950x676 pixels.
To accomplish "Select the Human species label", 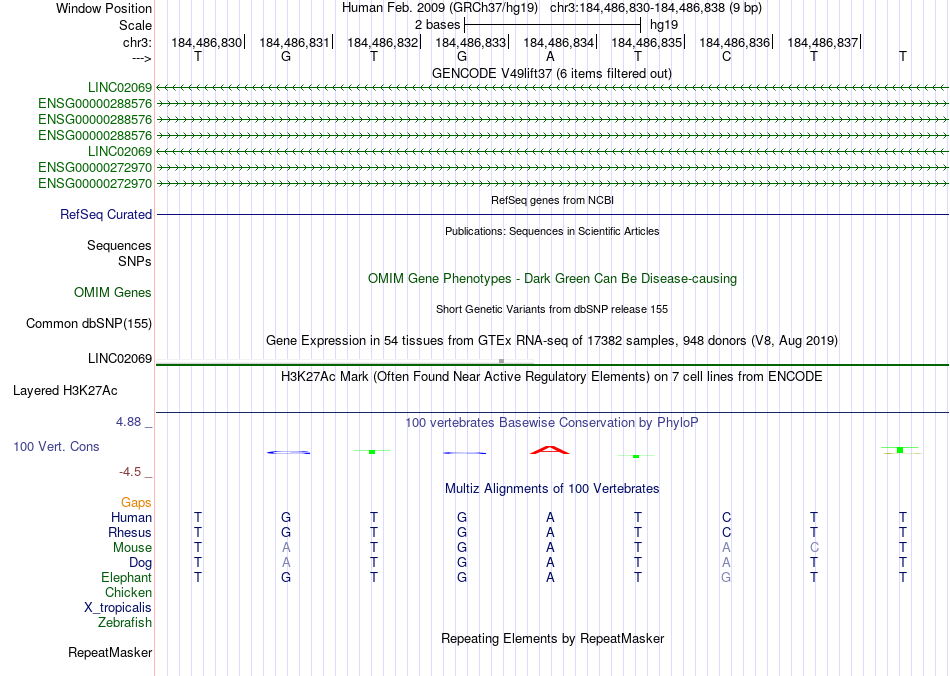I will 131,517.
